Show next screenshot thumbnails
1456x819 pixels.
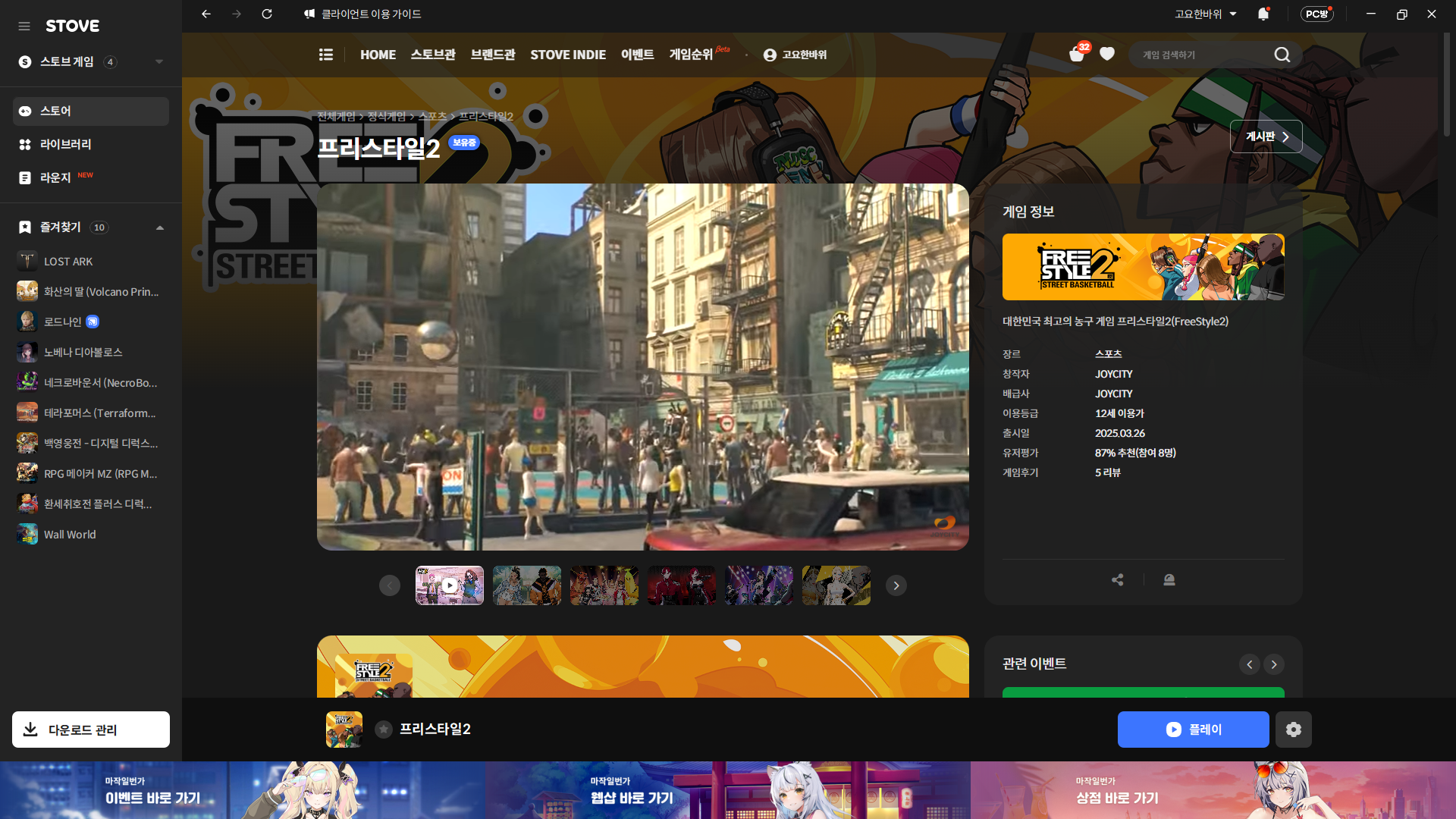click(x=896, y=585)
